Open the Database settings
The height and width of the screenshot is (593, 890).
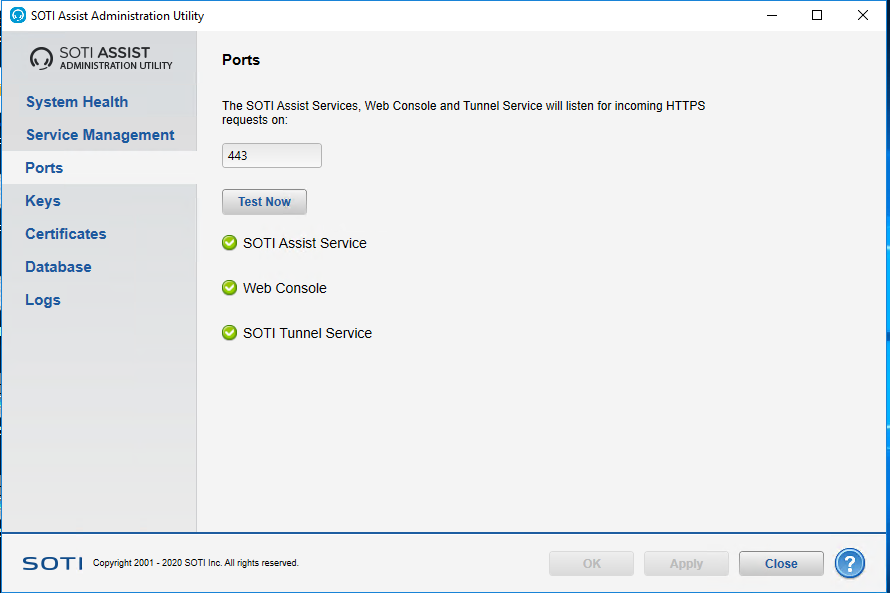tap(58, 267)
